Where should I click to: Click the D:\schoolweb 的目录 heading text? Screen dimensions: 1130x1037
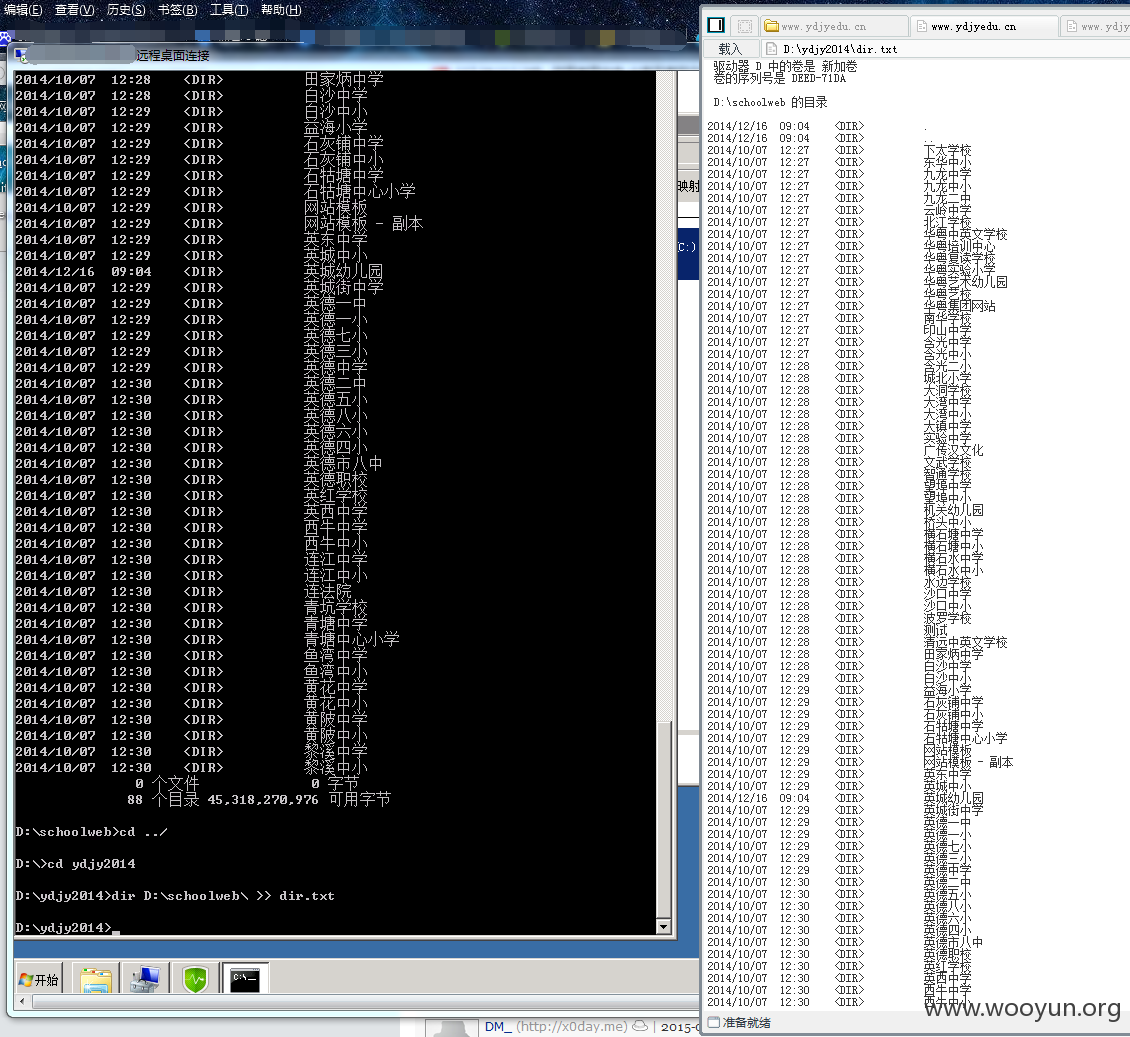coord(770,102)
